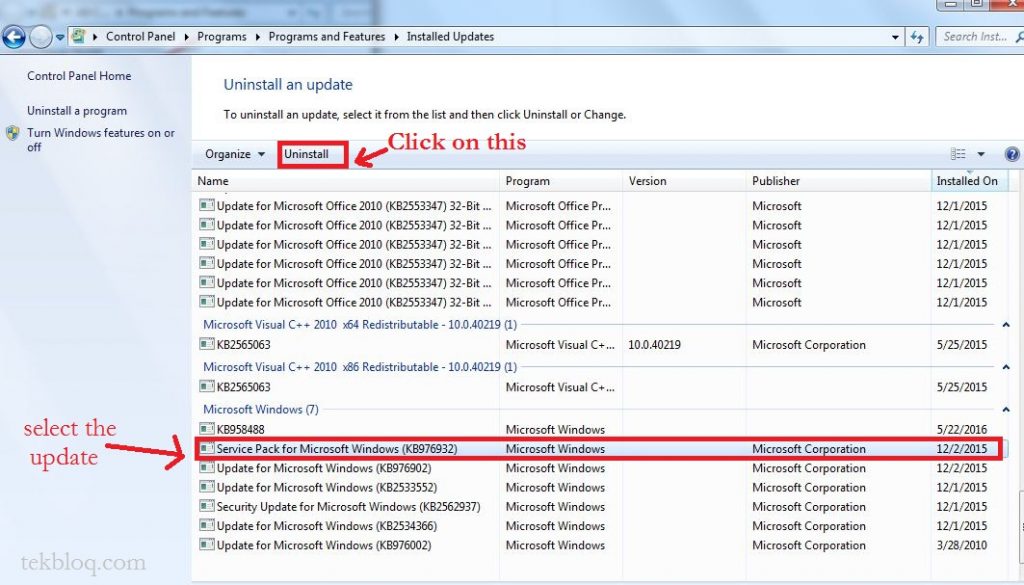Click the shield icon beside Turn Windows features
The image size is (1024, 585).
click(12, 133)
